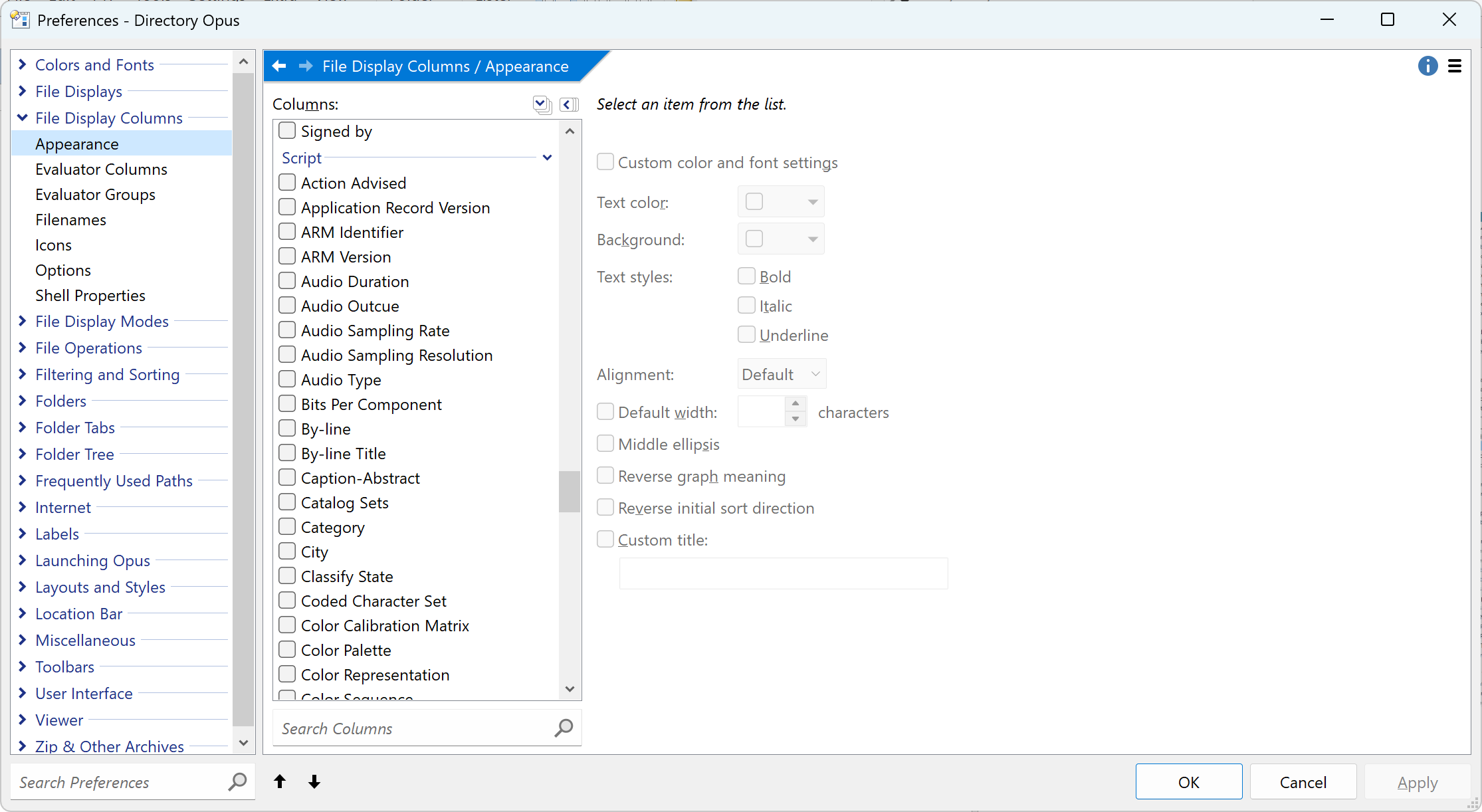Open the blue info help icon

coord(1428,66)
